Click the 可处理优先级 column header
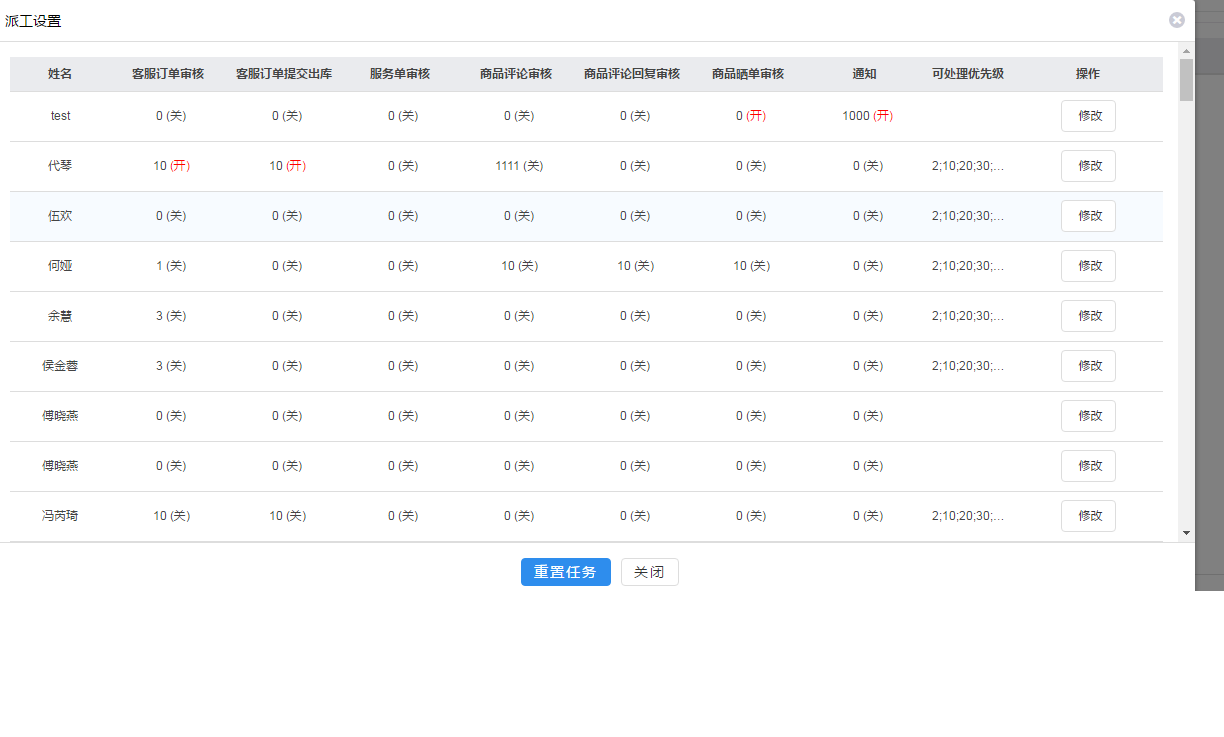This screenshot has height=737, width=1224. pyautogui.click(x=967, y=74)
